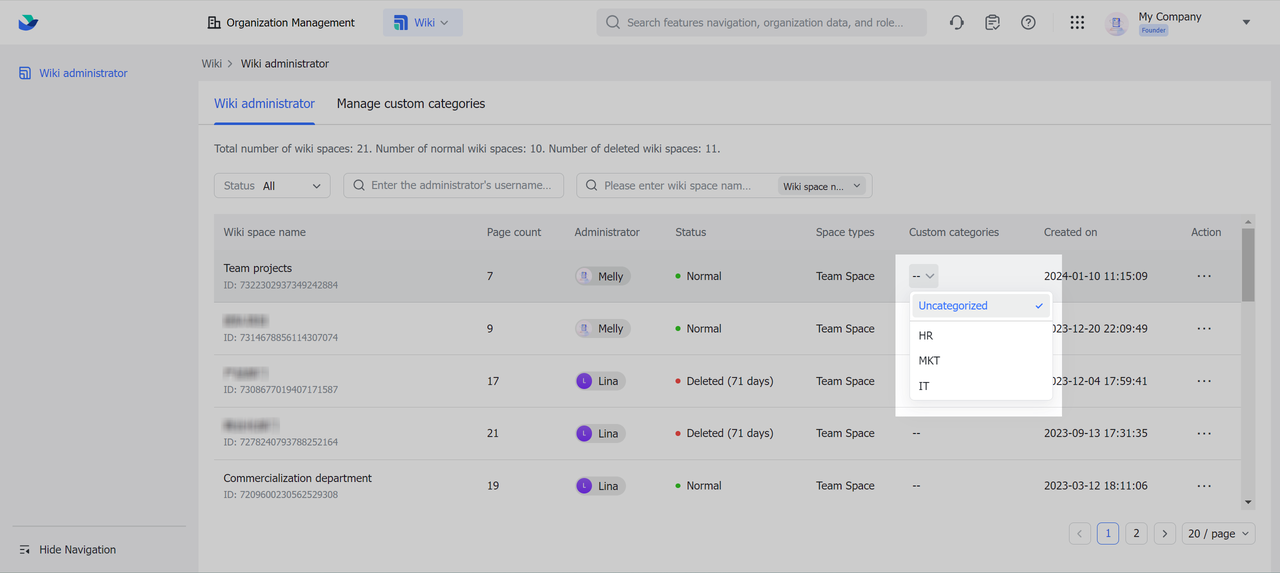Go to next page arrow

(1164, 534)
